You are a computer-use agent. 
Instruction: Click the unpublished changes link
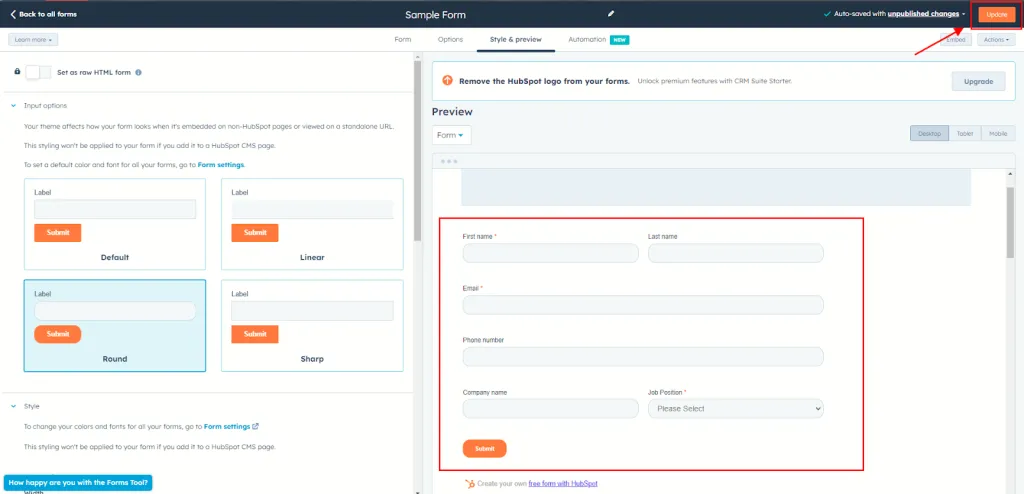click(923, 14)
